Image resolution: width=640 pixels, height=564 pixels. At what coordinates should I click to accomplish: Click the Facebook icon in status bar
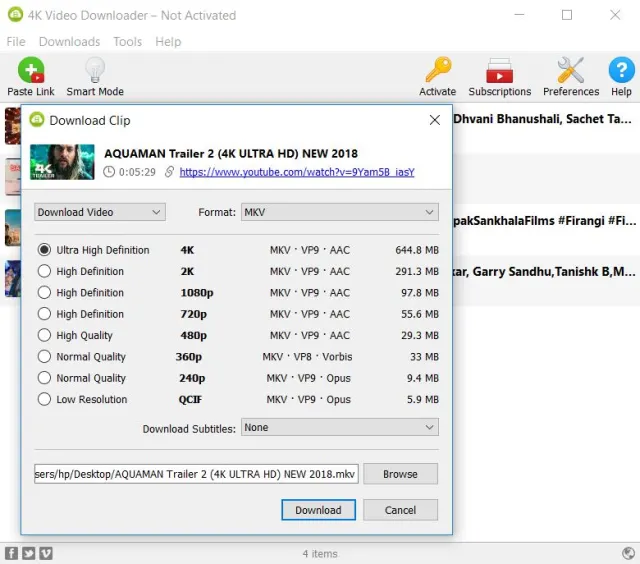pyautogui.click(x=12, y=553)
